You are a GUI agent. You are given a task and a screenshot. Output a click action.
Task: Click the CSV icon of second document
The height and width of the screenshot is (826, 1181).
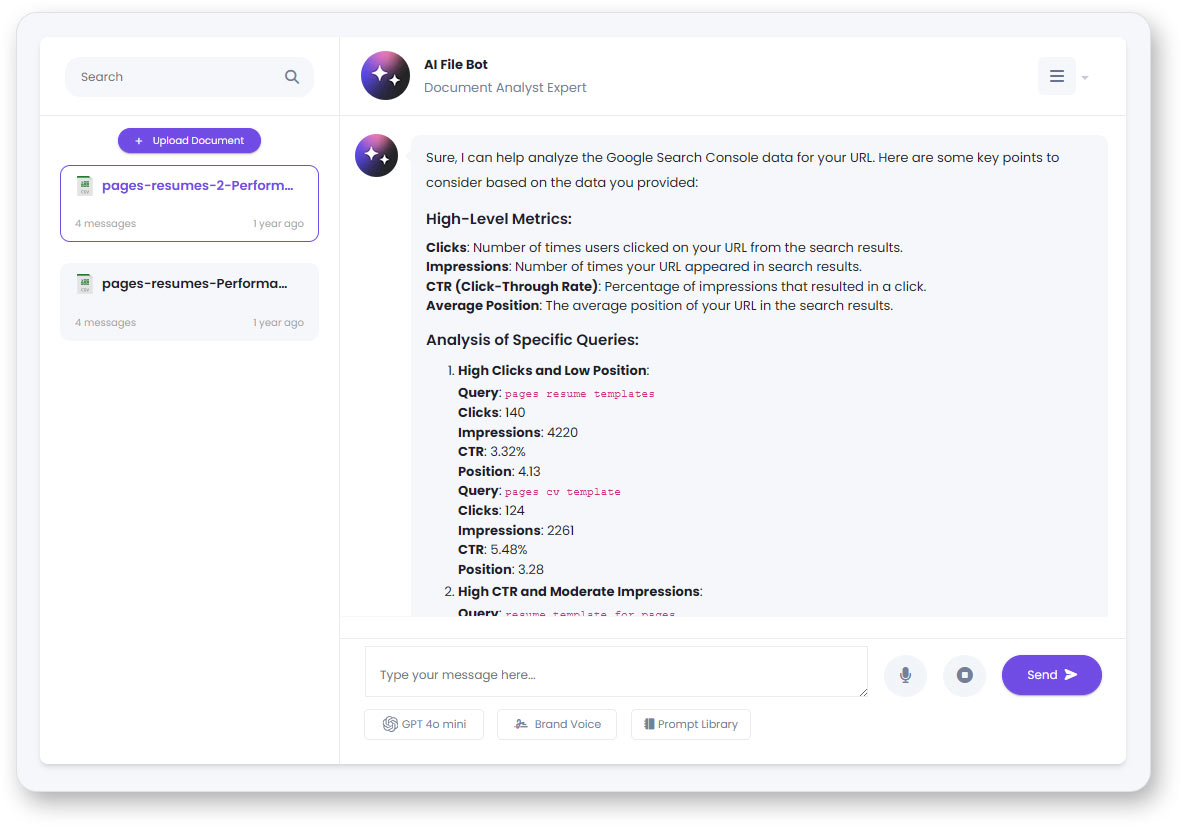click(x=85, y=284)
